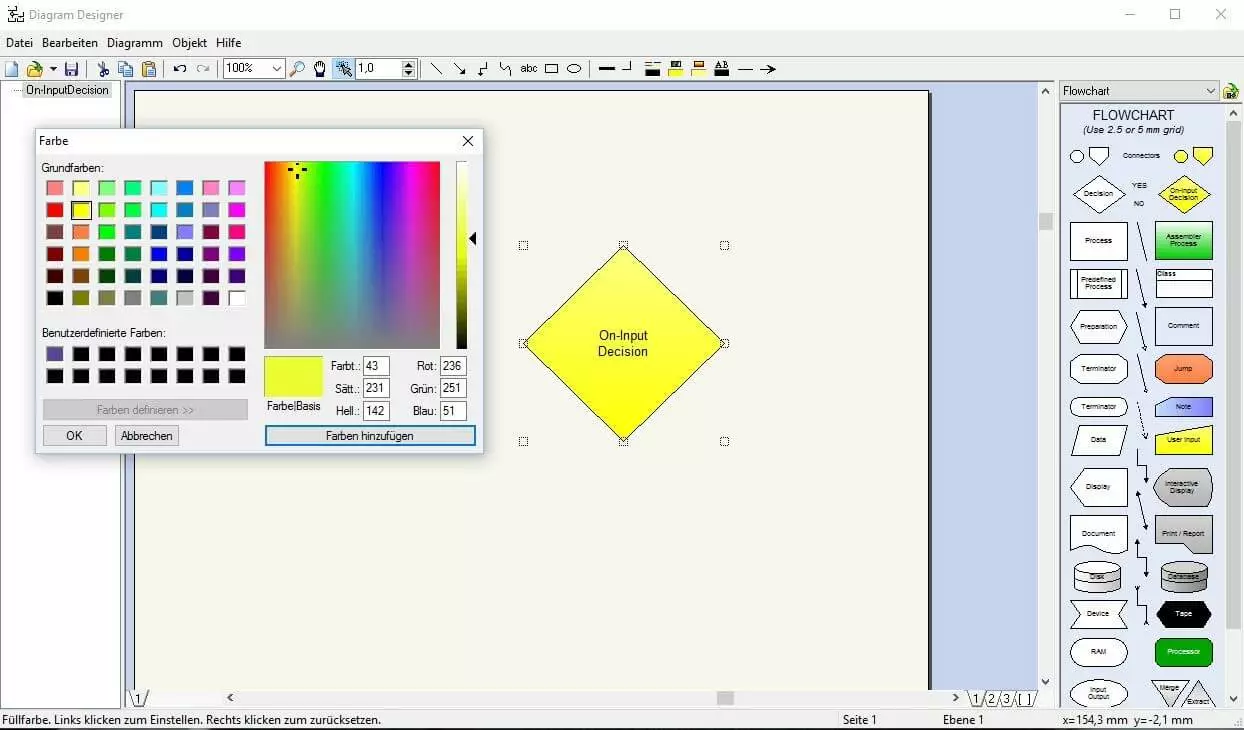Pick the pure red basic color swatch
The height and width of the screenshot is (730, 1244).
point(55,210)
